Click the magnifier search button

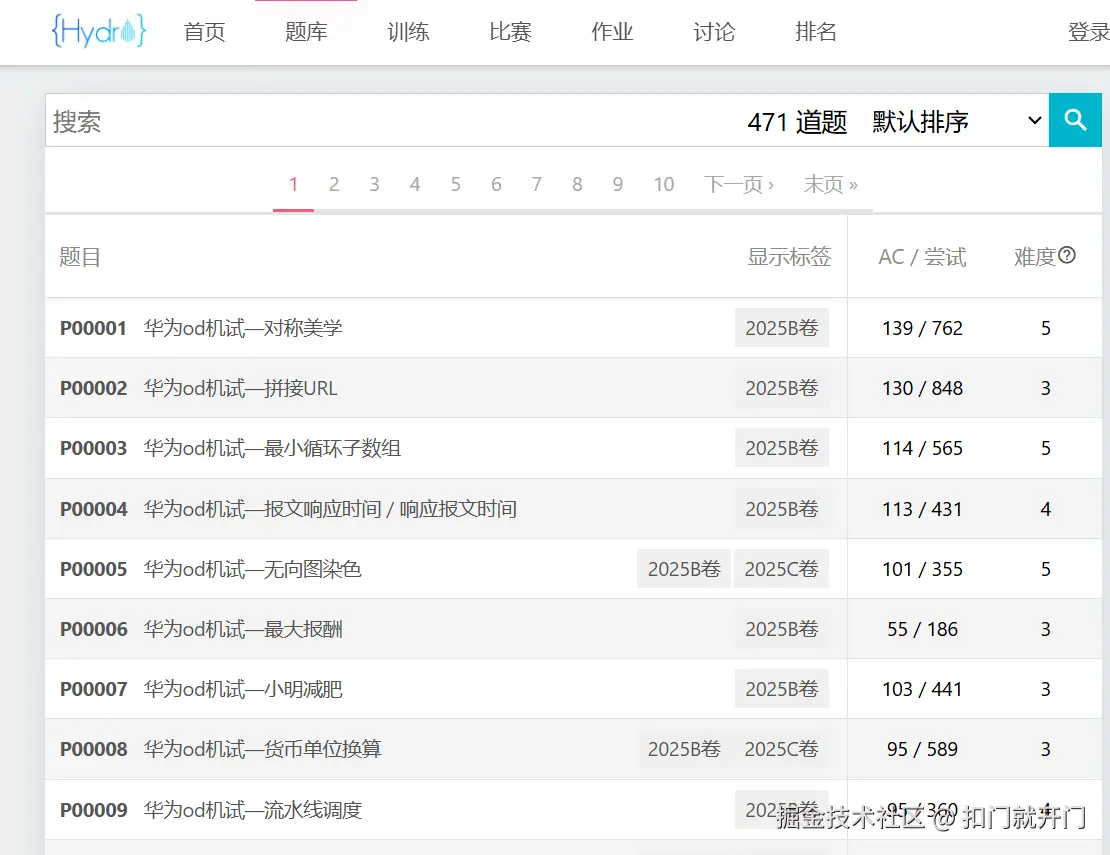[1075, 119]
